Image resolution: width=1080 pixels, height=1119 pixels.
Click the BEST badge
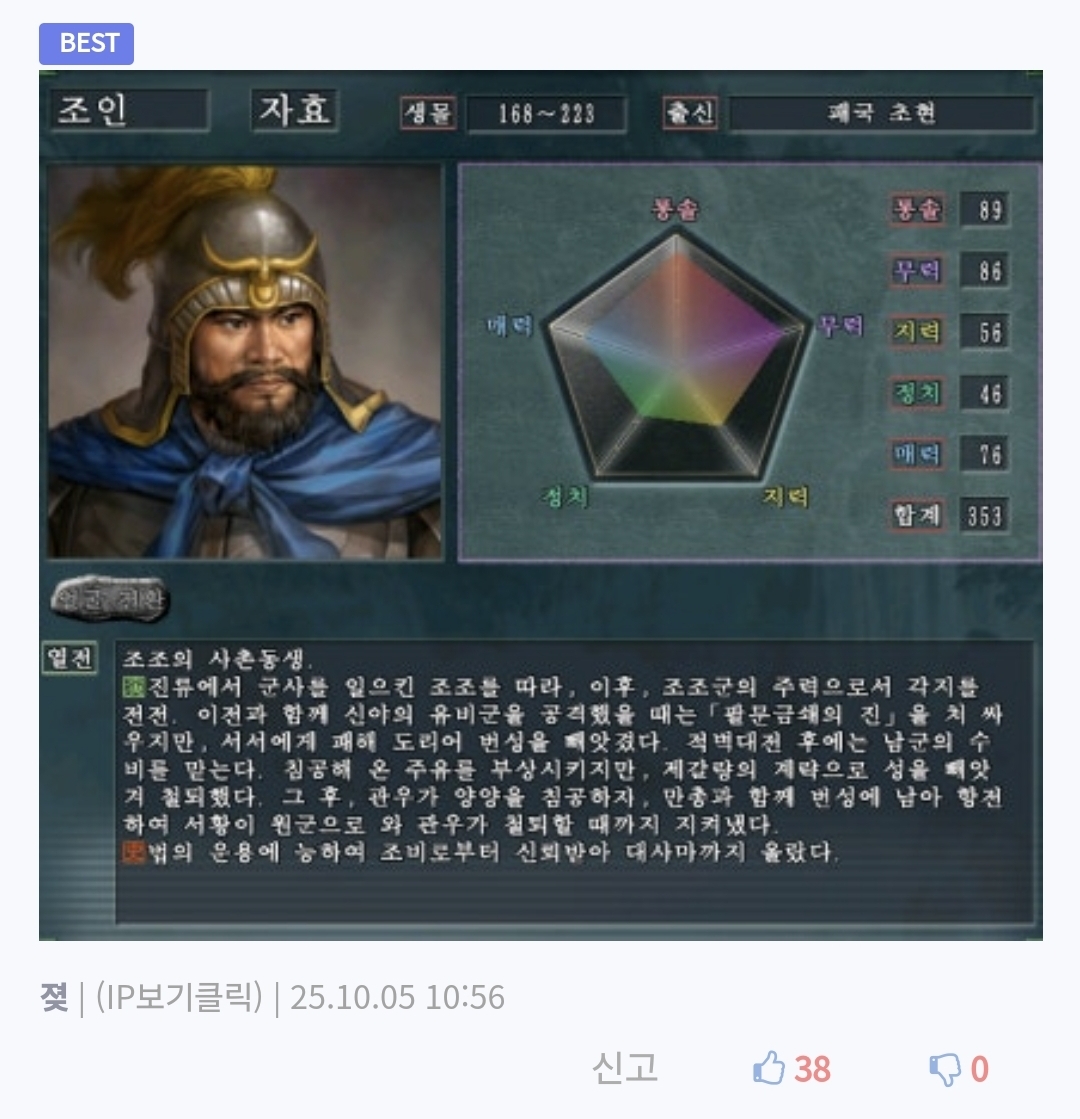point(86,44)
